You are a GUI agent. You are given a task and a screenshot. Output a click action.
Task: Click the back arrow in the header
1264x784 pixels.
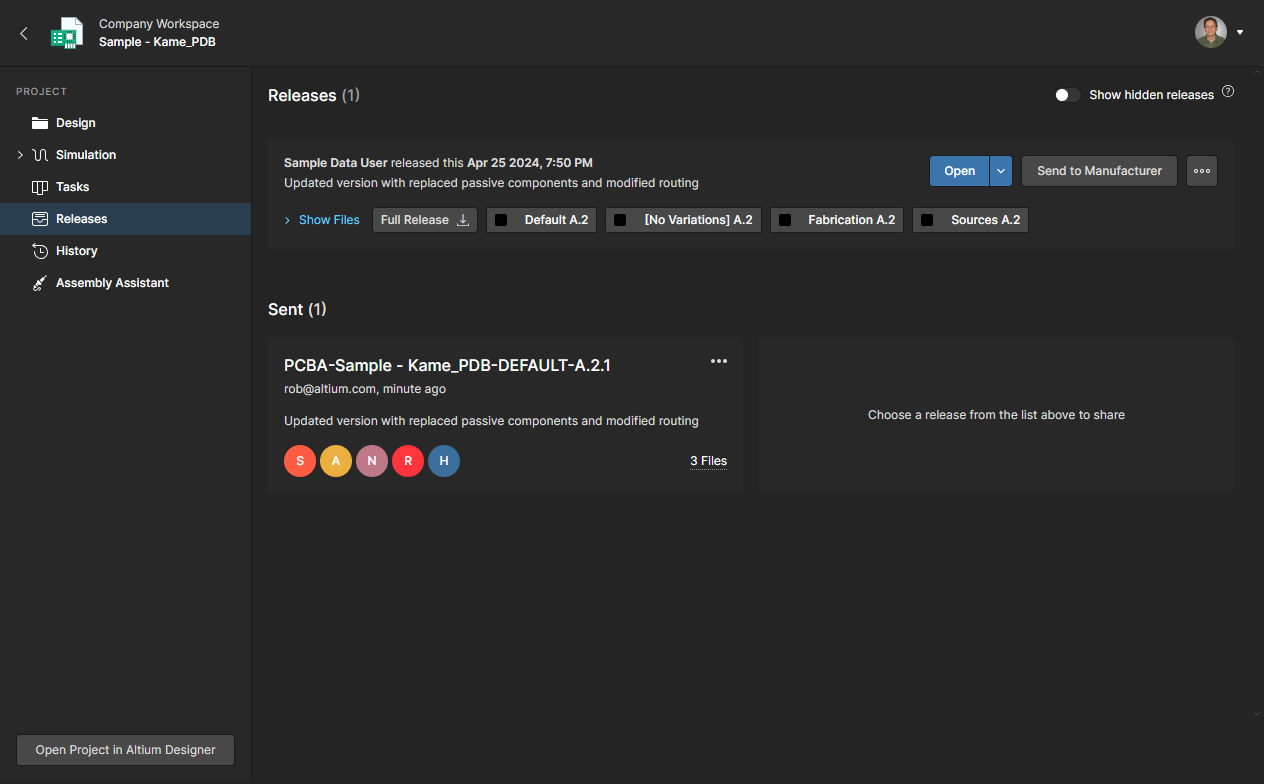[x=24, y=33]
